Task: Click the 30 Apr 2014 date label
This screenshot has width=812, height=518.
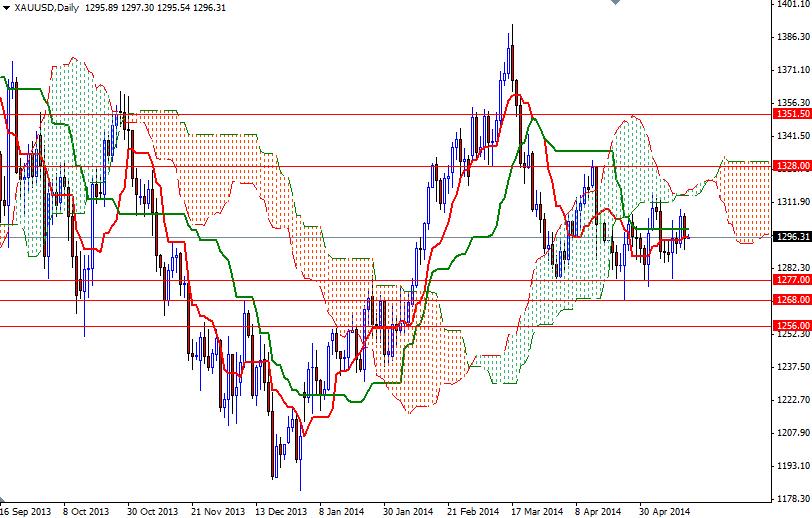Action: coord(664,511)
